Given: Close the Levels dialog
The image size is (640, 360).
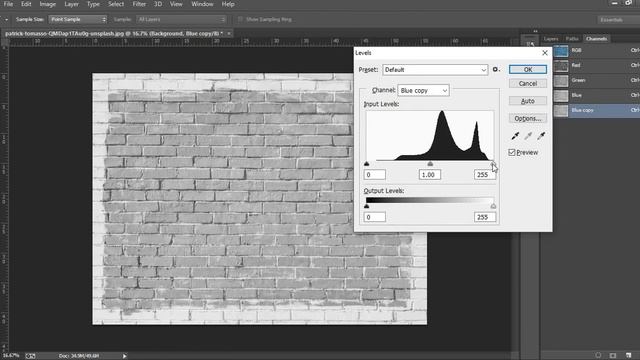Looking at the screenshot, I should [x=545, y=53].
